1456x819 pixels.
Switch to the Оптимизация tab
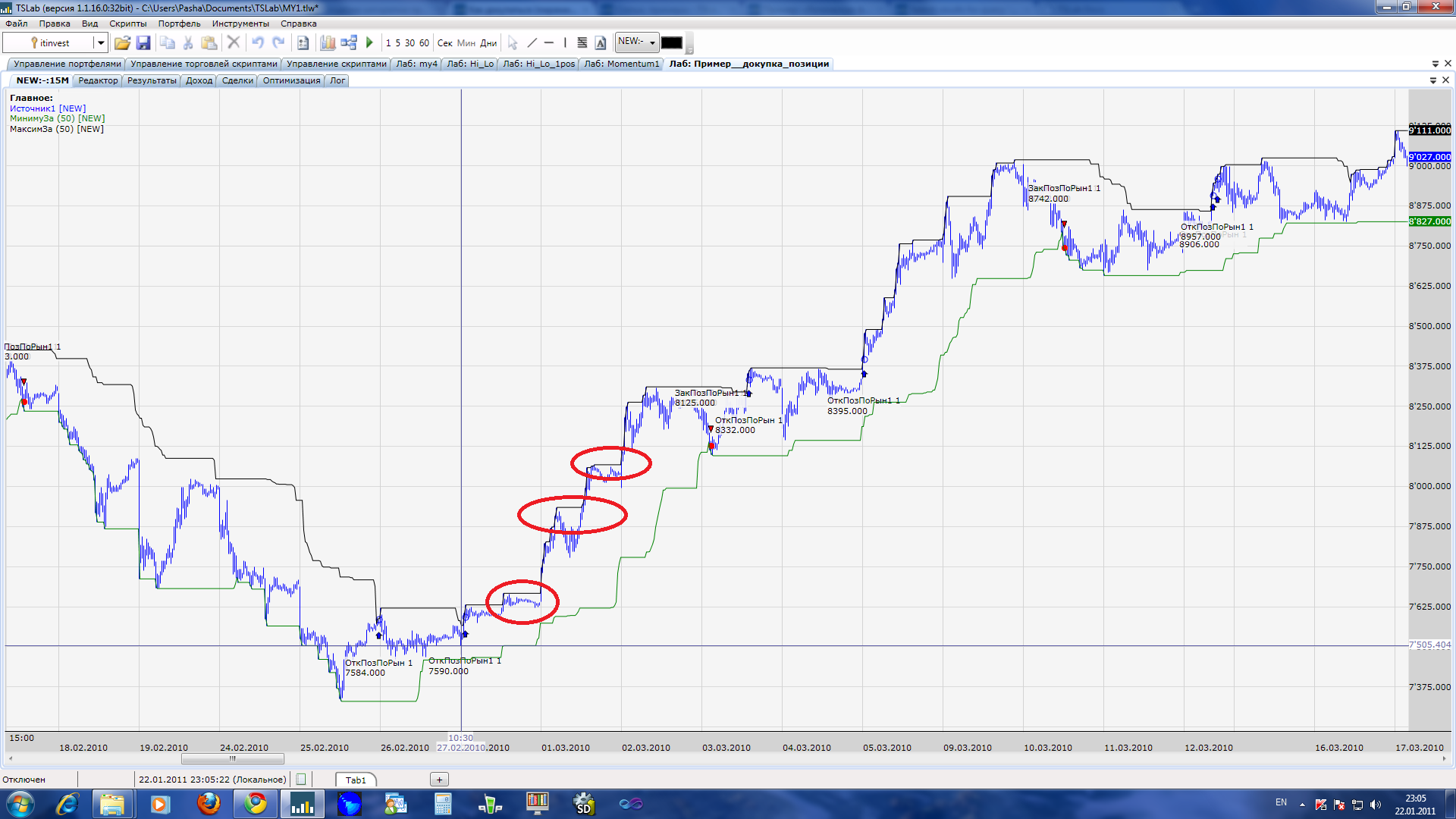pos(291,80)
